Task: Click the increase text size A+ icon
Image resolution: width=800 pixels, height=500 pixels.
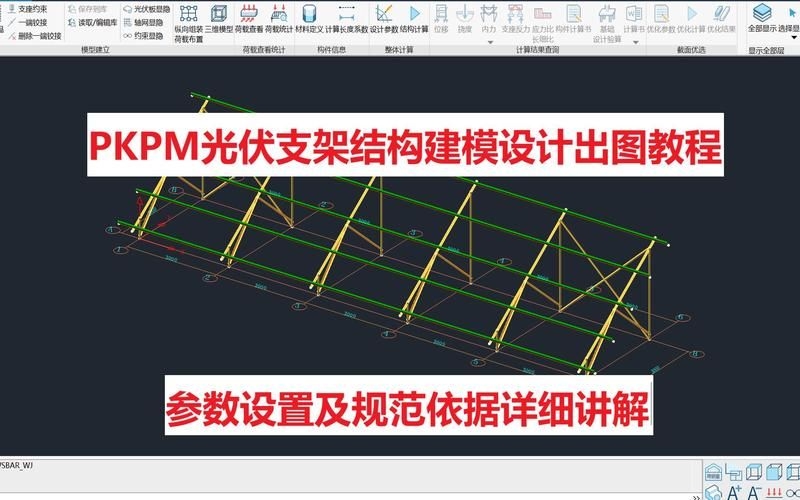Action: click(733, 491)
